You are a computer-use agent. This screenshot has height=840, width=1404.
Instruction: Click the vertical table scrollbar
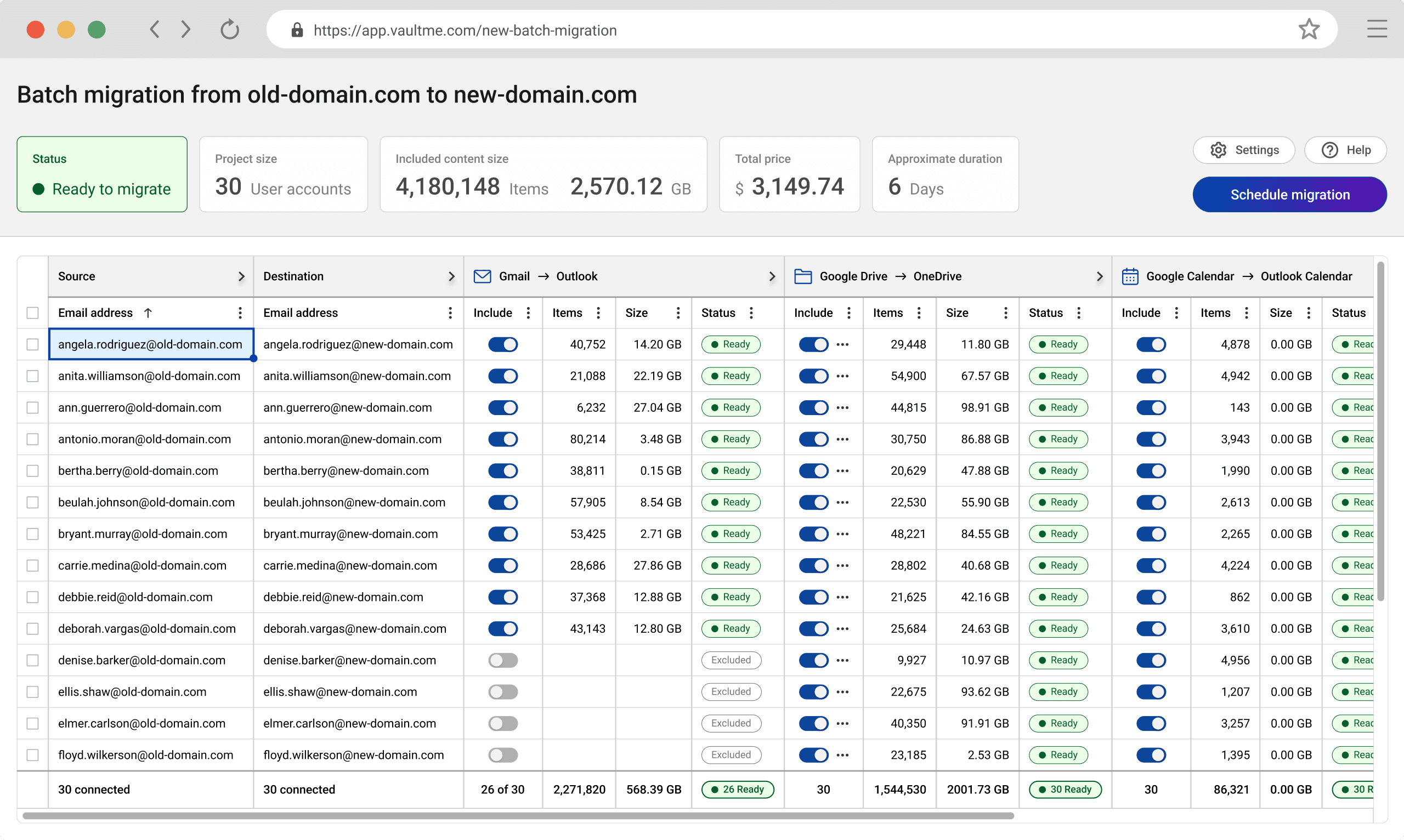tap(1381, 432)
